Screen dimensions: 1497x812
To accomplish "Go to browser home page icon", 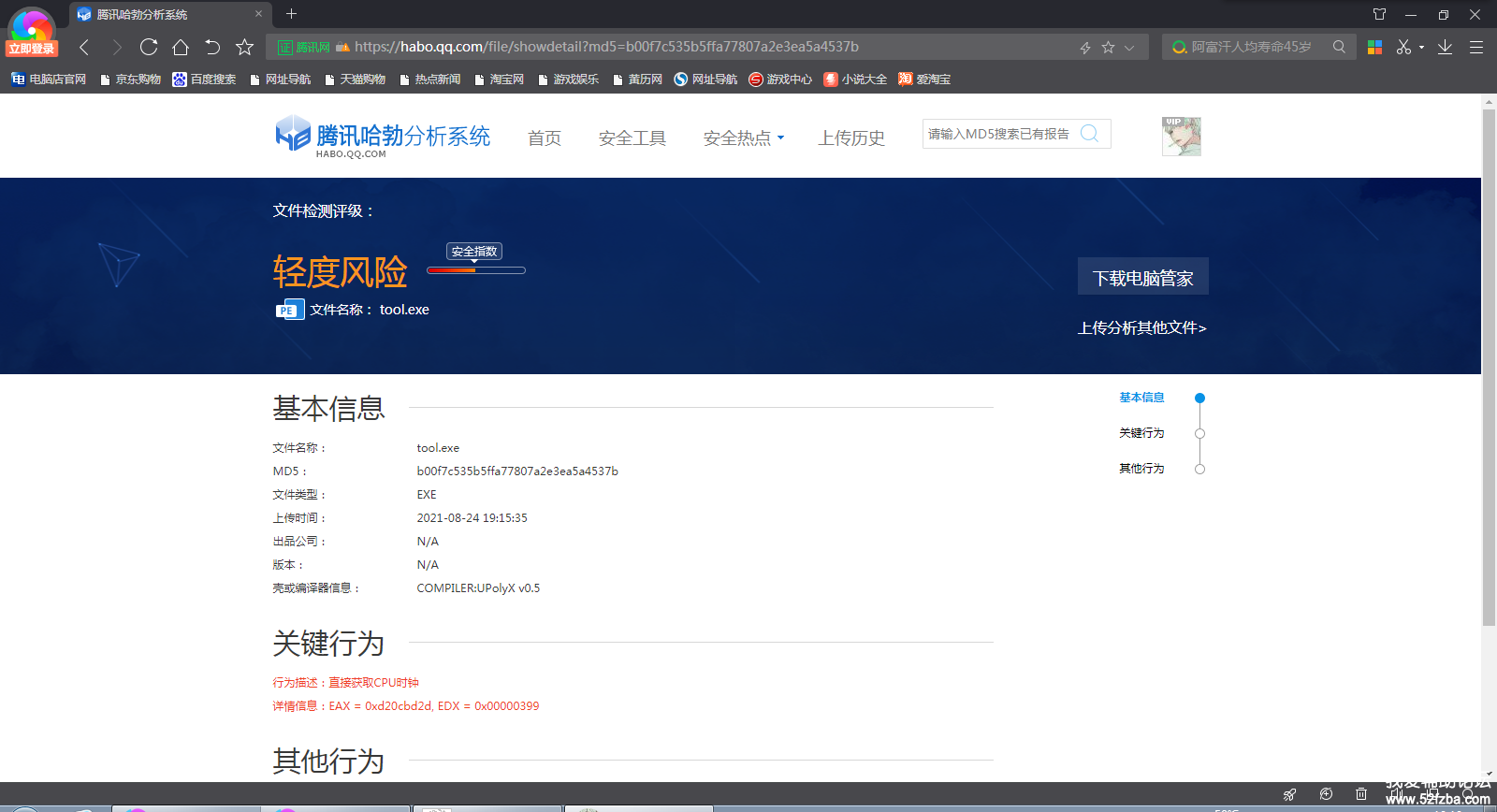I will click(181, 47).
